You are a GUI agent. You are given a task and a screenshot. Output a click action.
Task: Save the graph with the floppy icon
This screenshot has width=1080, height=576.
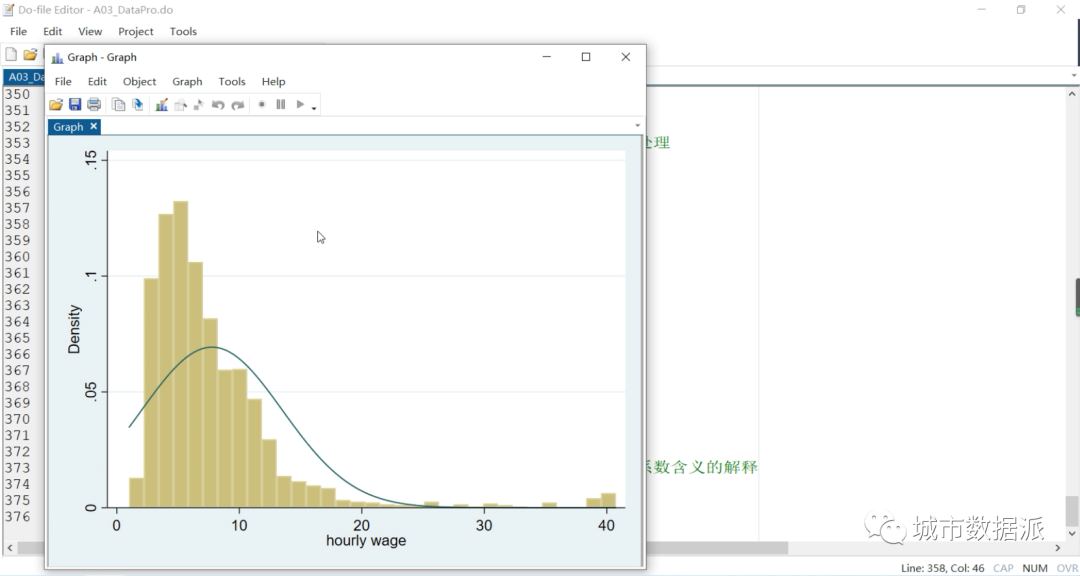point(75,105)
